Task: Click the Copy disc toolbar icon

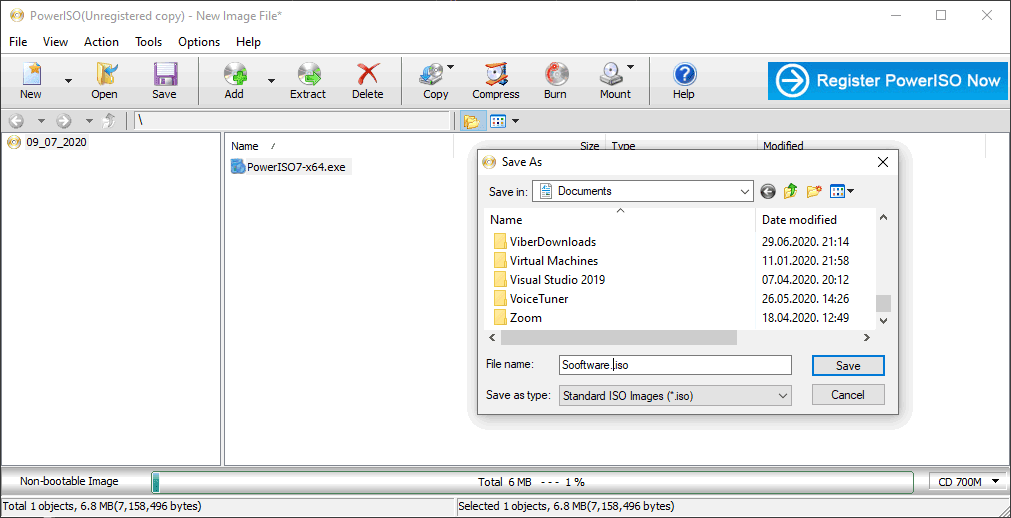Action: [431, 74]
